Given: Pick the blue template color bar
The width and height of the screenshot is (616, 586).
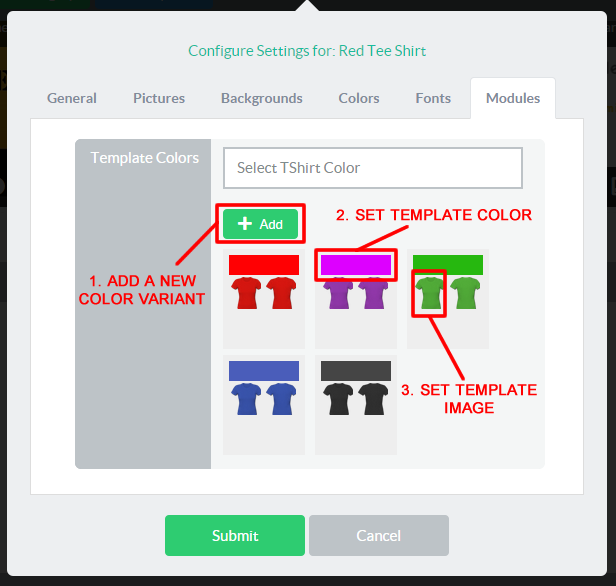Looking at the screenshot, I should point(264,371).
